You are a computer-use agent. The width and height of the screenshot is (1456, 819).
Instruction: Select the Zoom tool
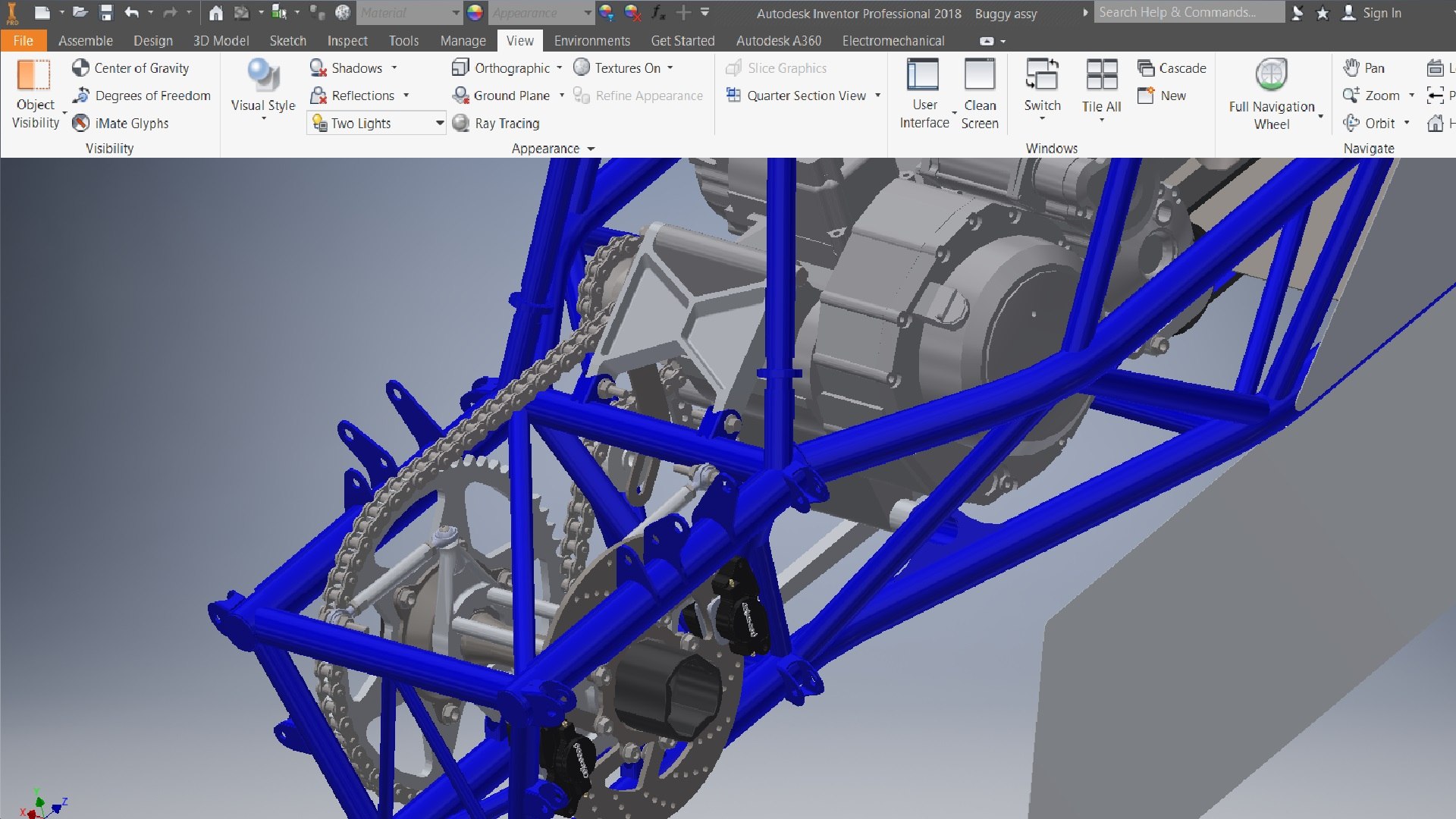click(1371, 96)
